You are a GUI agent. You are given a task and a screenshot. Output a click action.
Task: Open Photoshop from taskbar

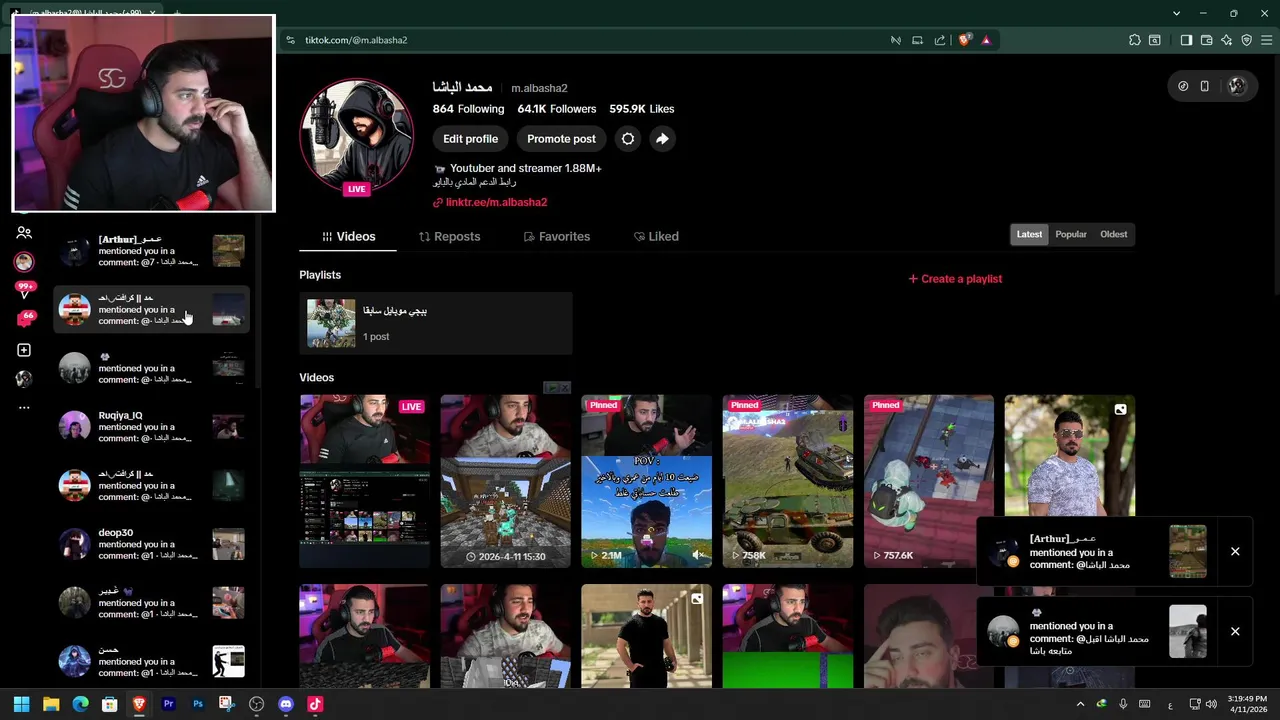coord(198,704)
